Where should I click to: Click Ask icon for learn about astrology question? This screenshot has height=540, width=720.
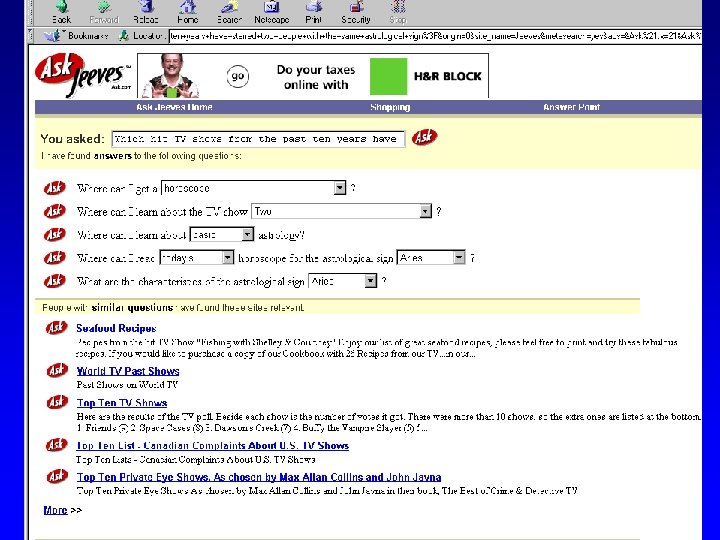coord(55,235)
